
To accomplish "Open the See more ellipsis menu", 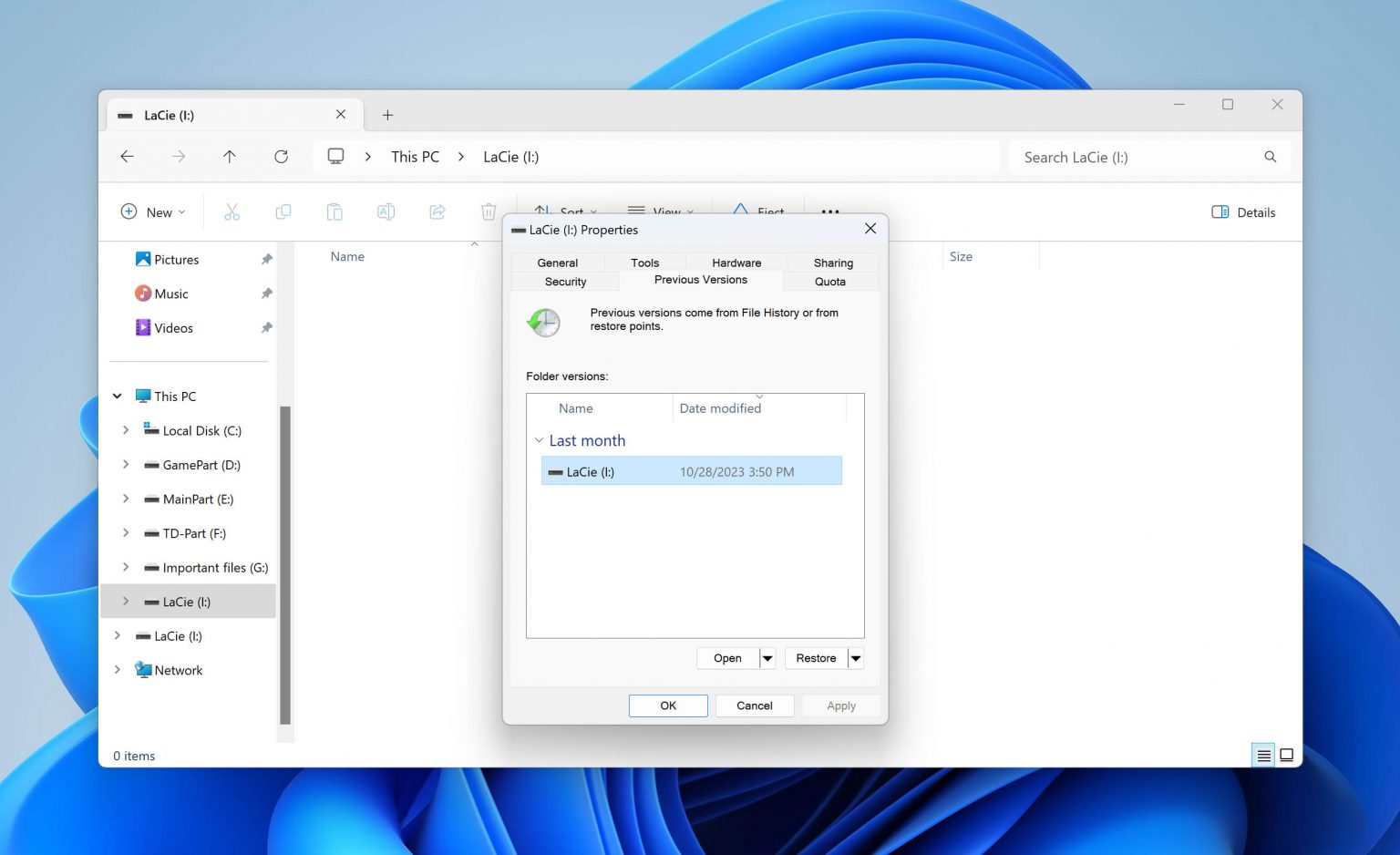I will pyautogui.click(x=829, y=211).
